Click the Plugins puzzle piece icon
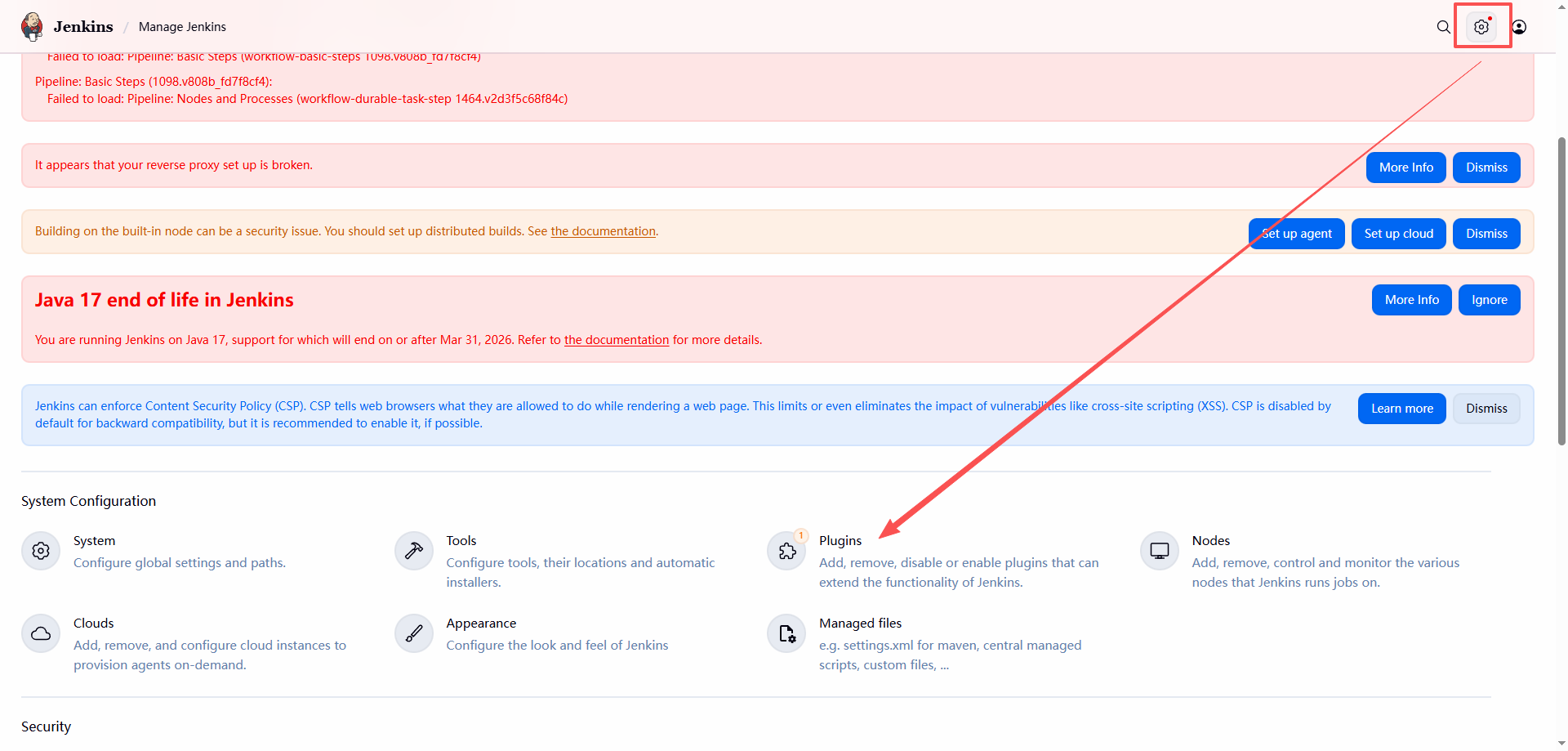This screenshot has width=1568, height=751. [787, 551]
